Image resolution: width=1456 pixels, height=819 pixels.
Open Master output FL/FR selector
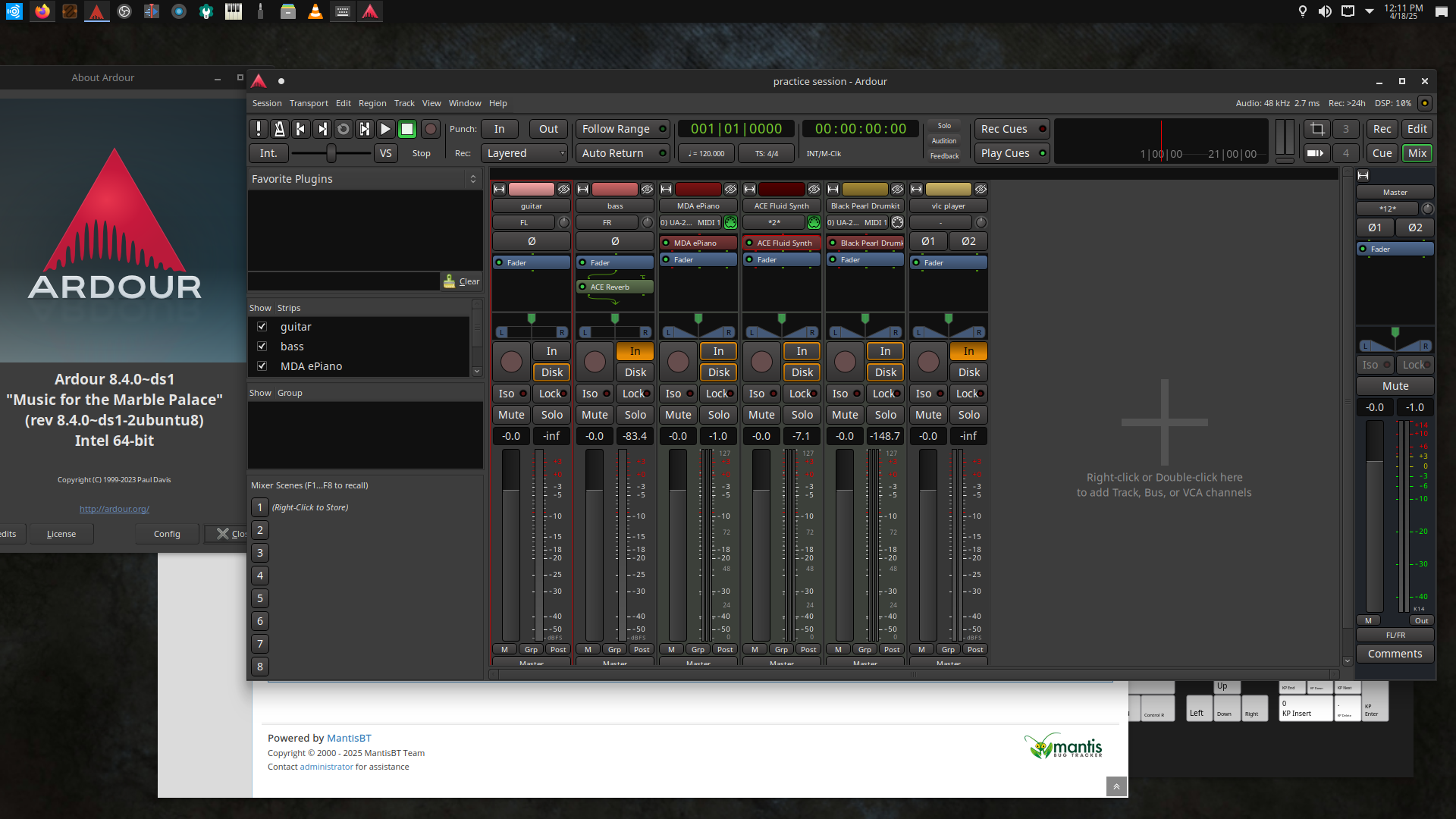(1395, 635)
